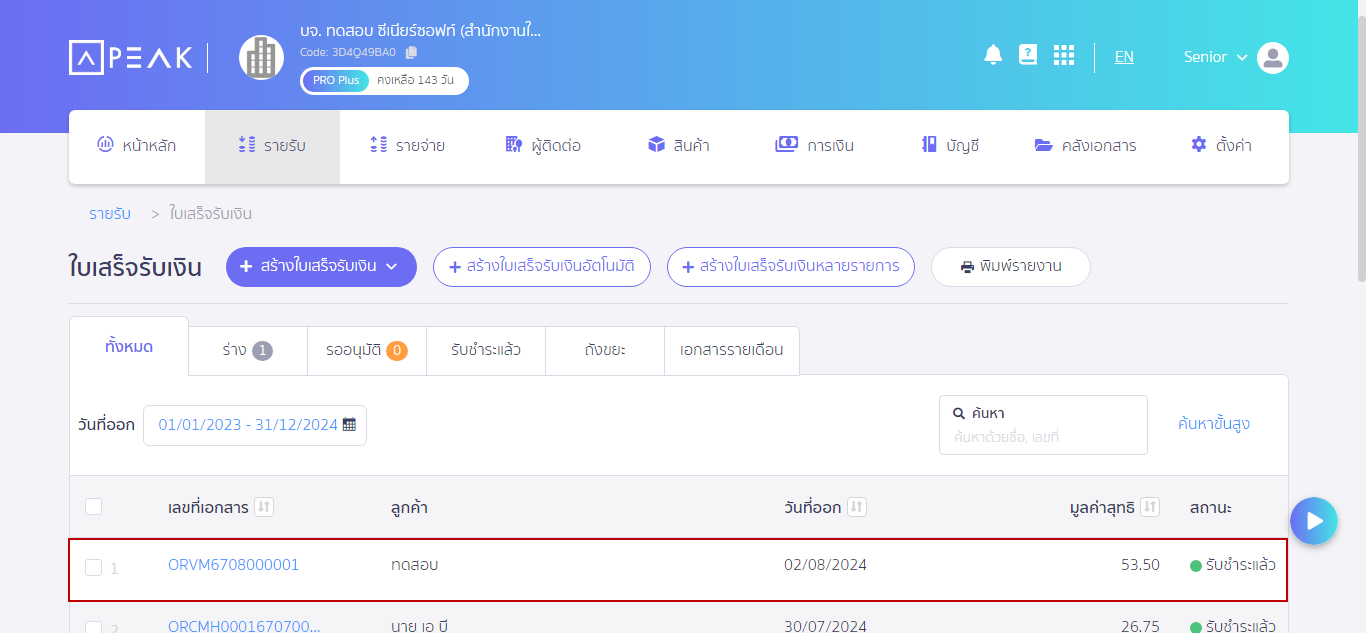Click สร้างใบเสร็จรับเงินอัตโนมัติ button
Image resolution: width=1366 pixels, height=633 pixels.
click(x=541, y=267)
